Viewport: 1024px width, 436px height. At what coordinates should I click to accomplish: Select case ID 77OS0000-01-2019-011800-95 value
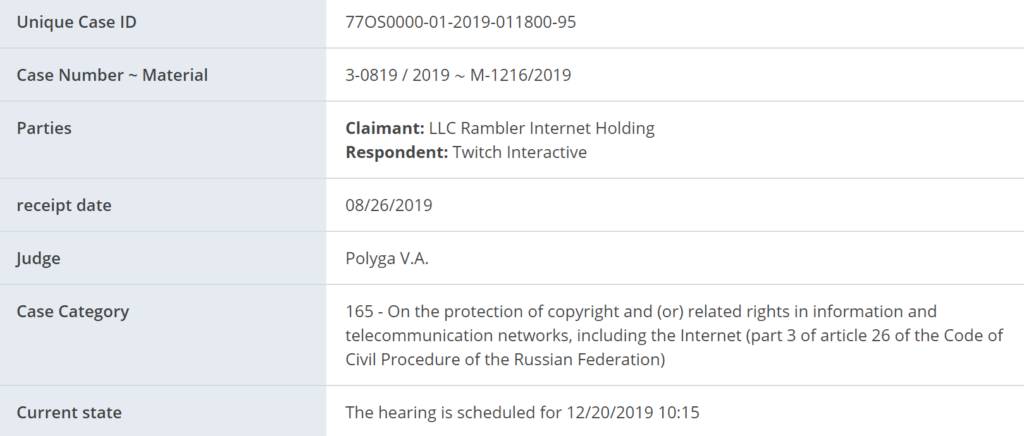click(460, 22)
